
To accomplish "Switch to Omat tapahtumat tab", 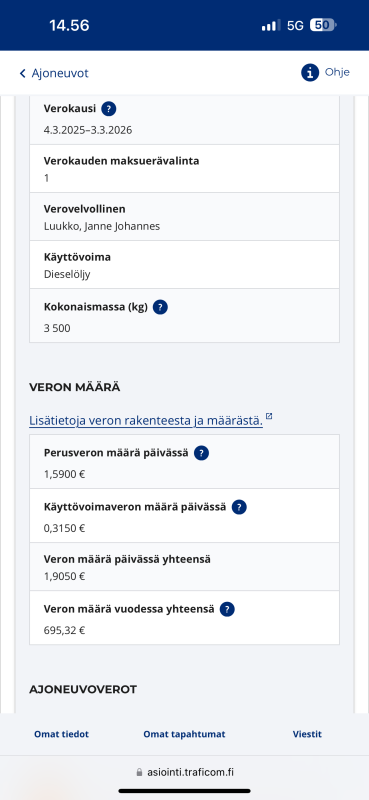I will [x=184, y=734].
